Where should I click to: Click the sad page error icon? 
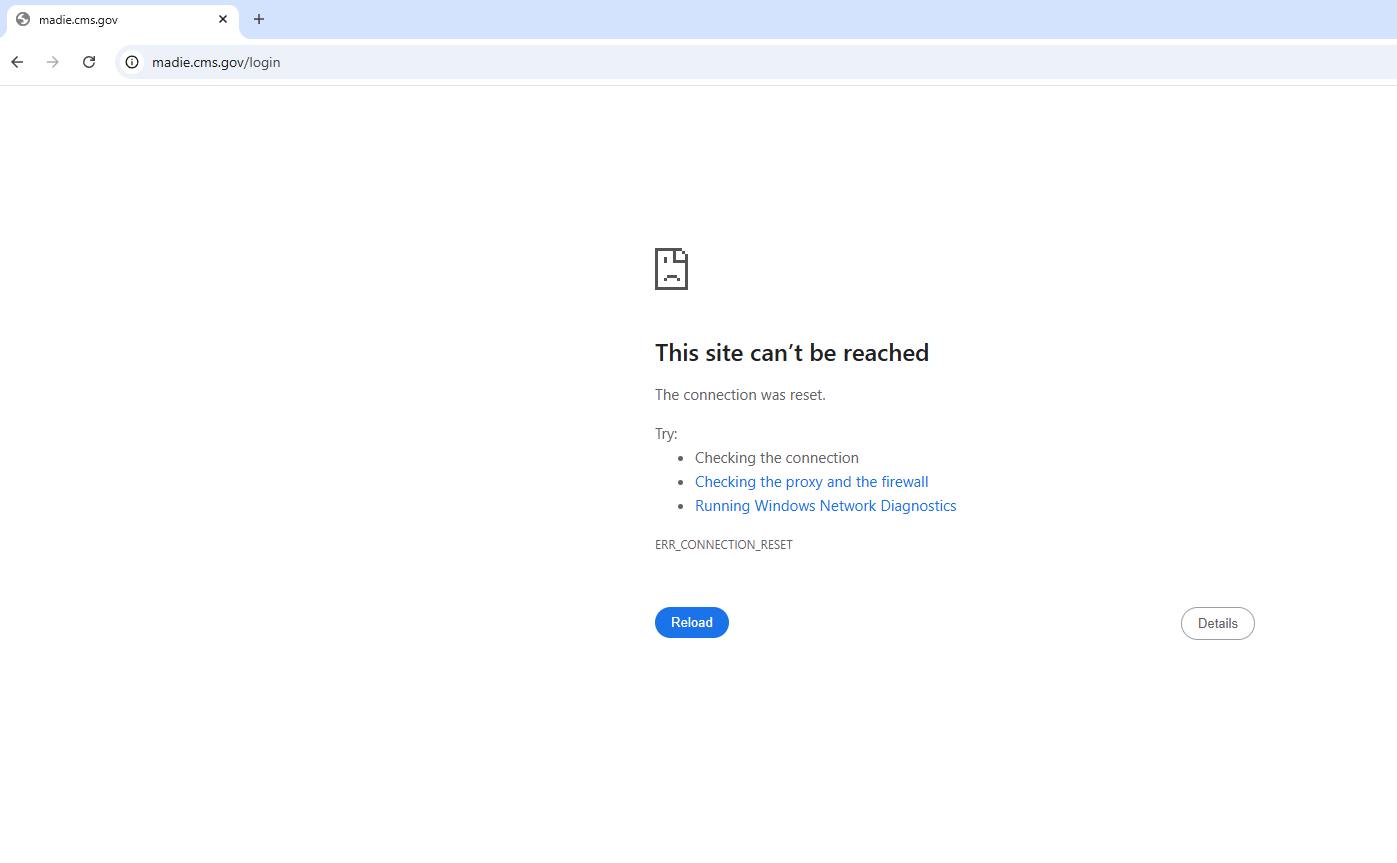(671, 269)
